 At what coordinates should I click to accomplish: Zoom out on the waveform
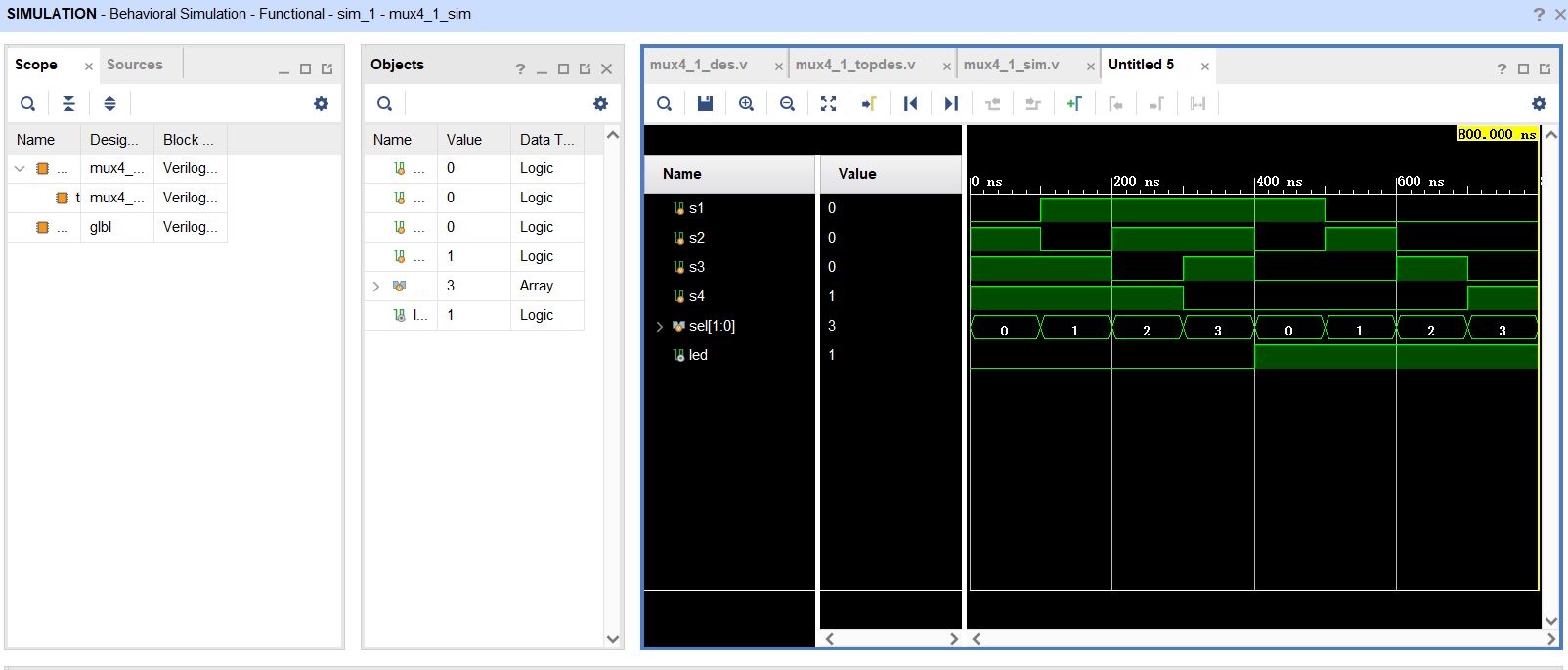pyautogui.click(x=787, y=103)
